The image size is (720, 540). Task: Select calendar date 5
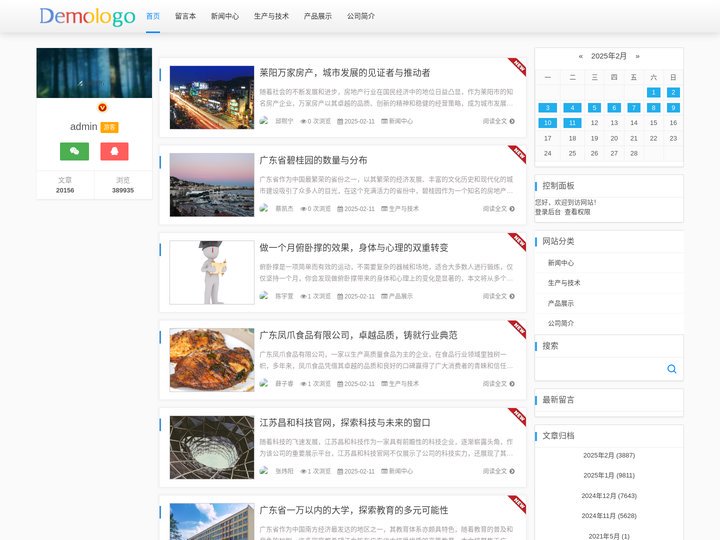pos(594,107)
